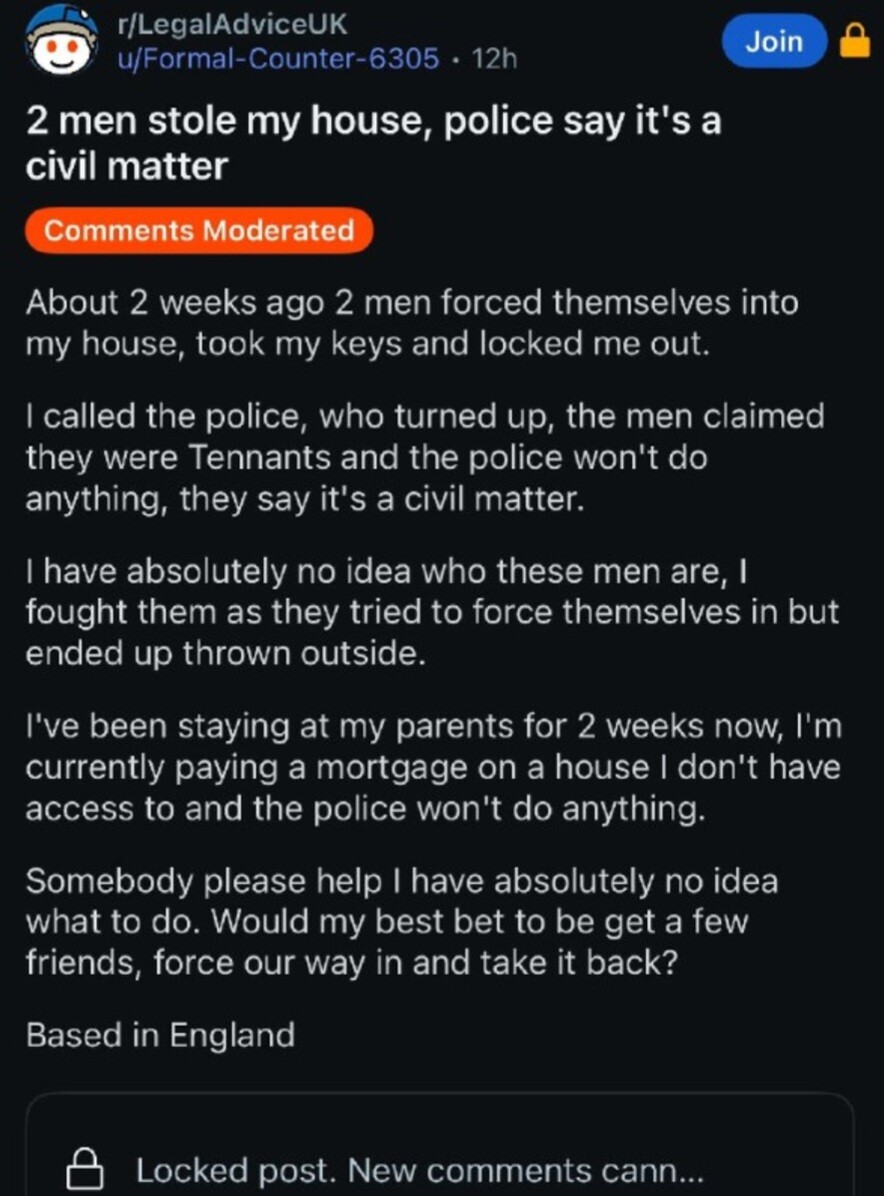Screen dimensions: 884x1196
Task: Click the padlock icon before "Locked post"
Action: point(88,1169)
